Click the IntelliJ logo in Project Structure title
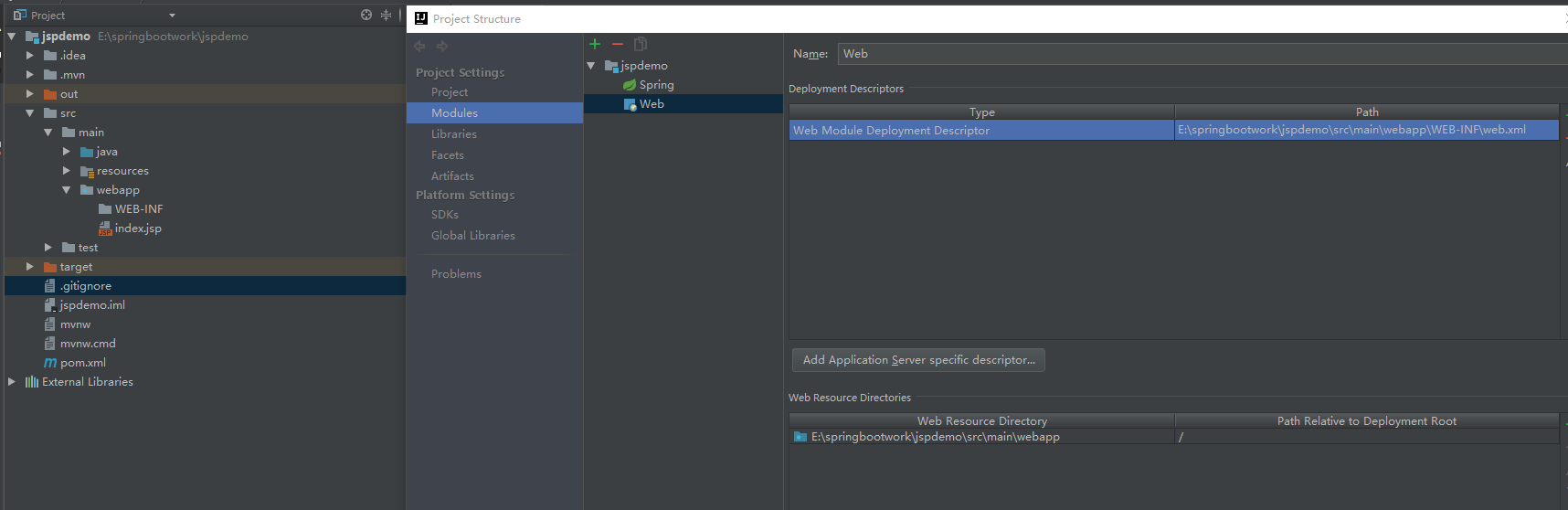Screen dimensions: 1568x510 [421, 18]
